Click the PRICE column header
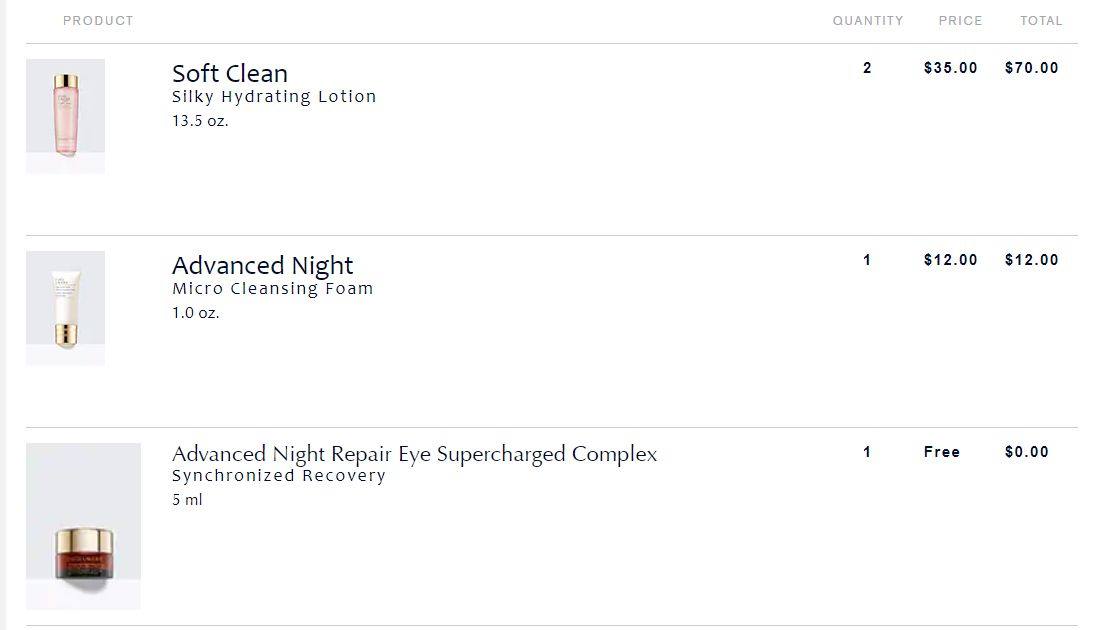The height and width of the screenshot is (630, 1100). click(960, 21)
